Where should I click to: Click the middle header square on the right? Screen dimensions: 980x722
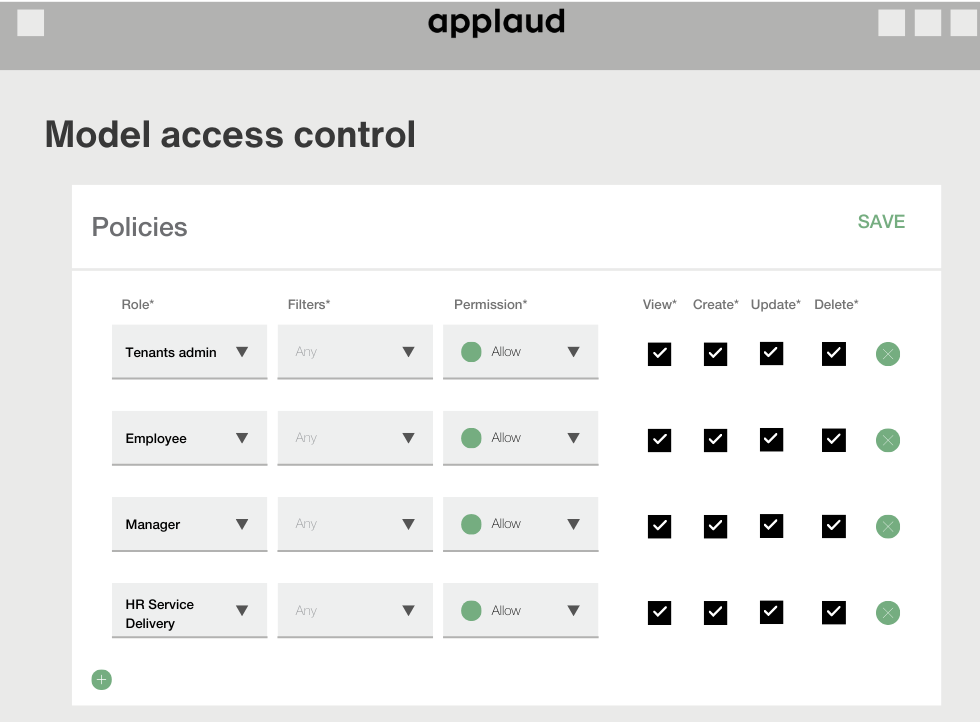click(x=928, y=23)
